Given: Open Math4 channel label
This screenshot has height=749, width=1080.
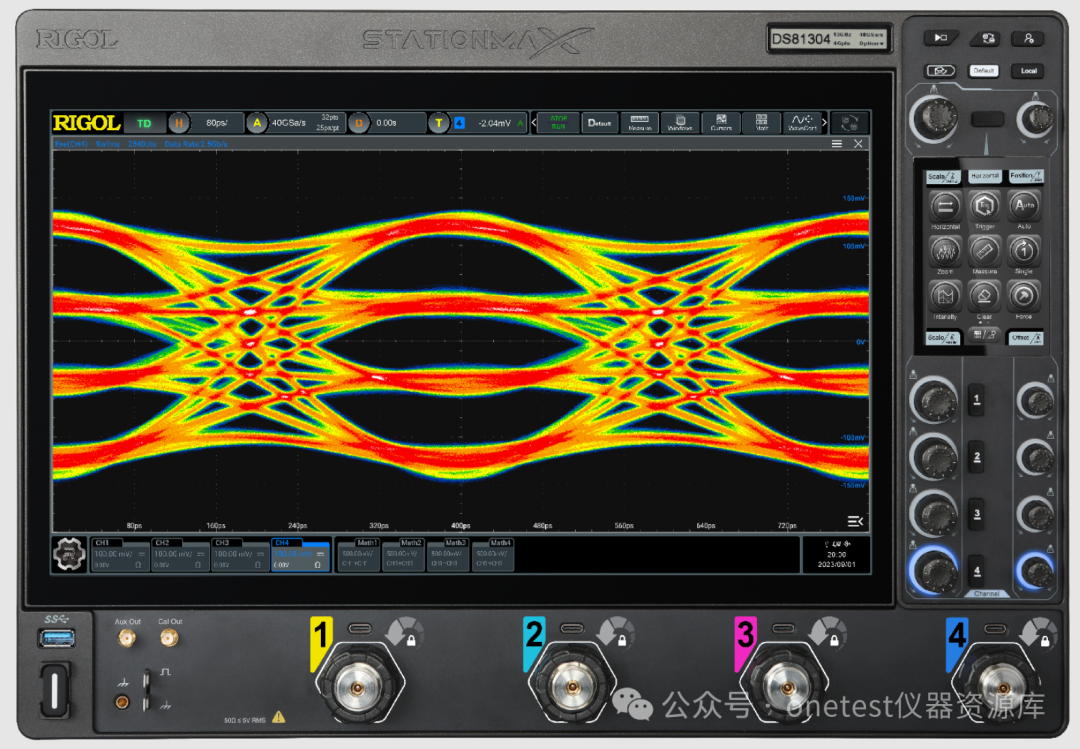Looking at the screenshot, I should pos(500,543).
